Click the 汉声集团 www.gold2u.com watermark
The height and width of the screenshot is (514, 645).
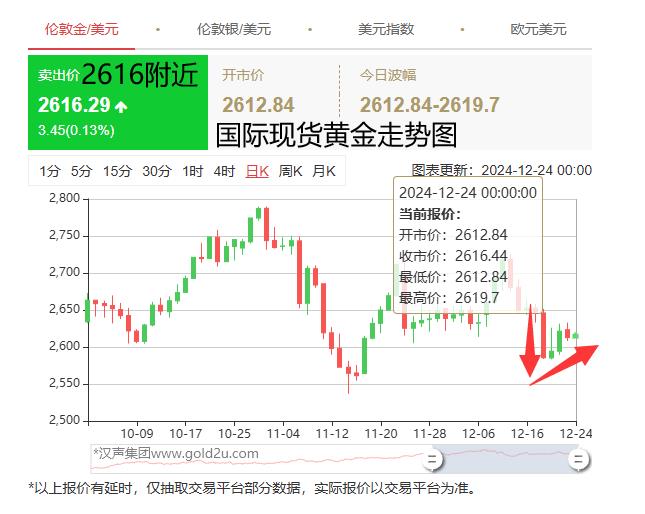176,453
